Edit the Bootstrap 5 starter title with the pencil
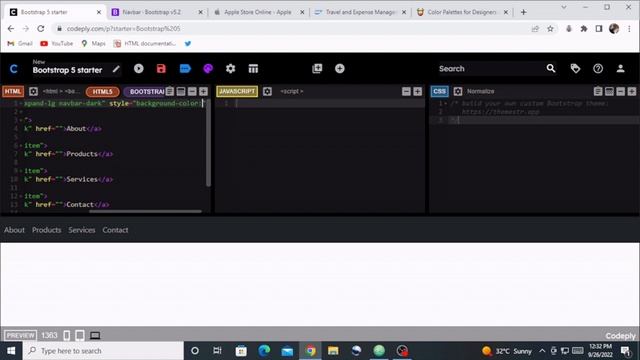This screenshot has height=360, width=640. pyautogui.click(x=116, y=69)
